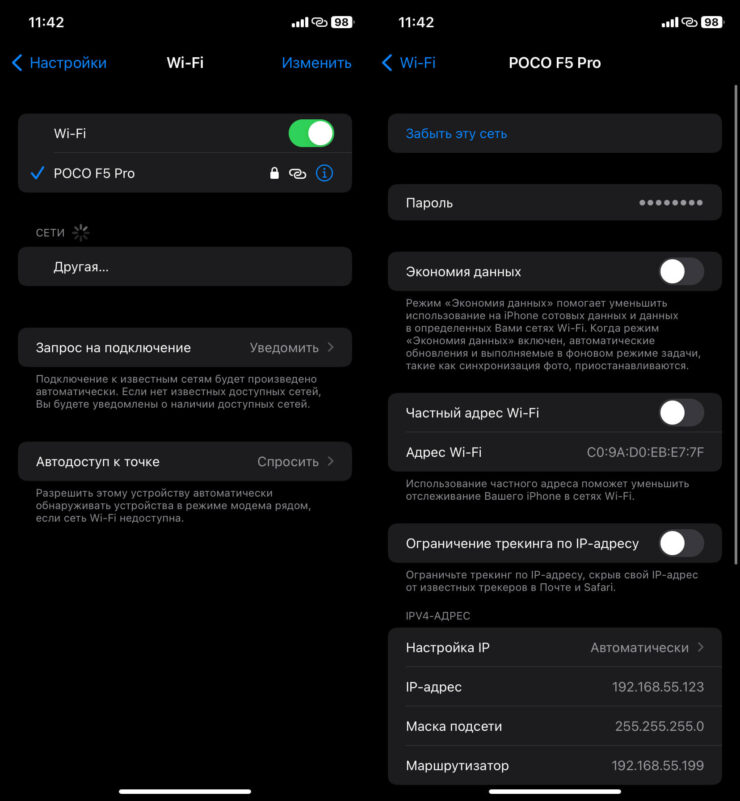Viewport: 740px width, 801px height.
Task: Tap the Пароль field to reveal password
Action: (554, 203)
